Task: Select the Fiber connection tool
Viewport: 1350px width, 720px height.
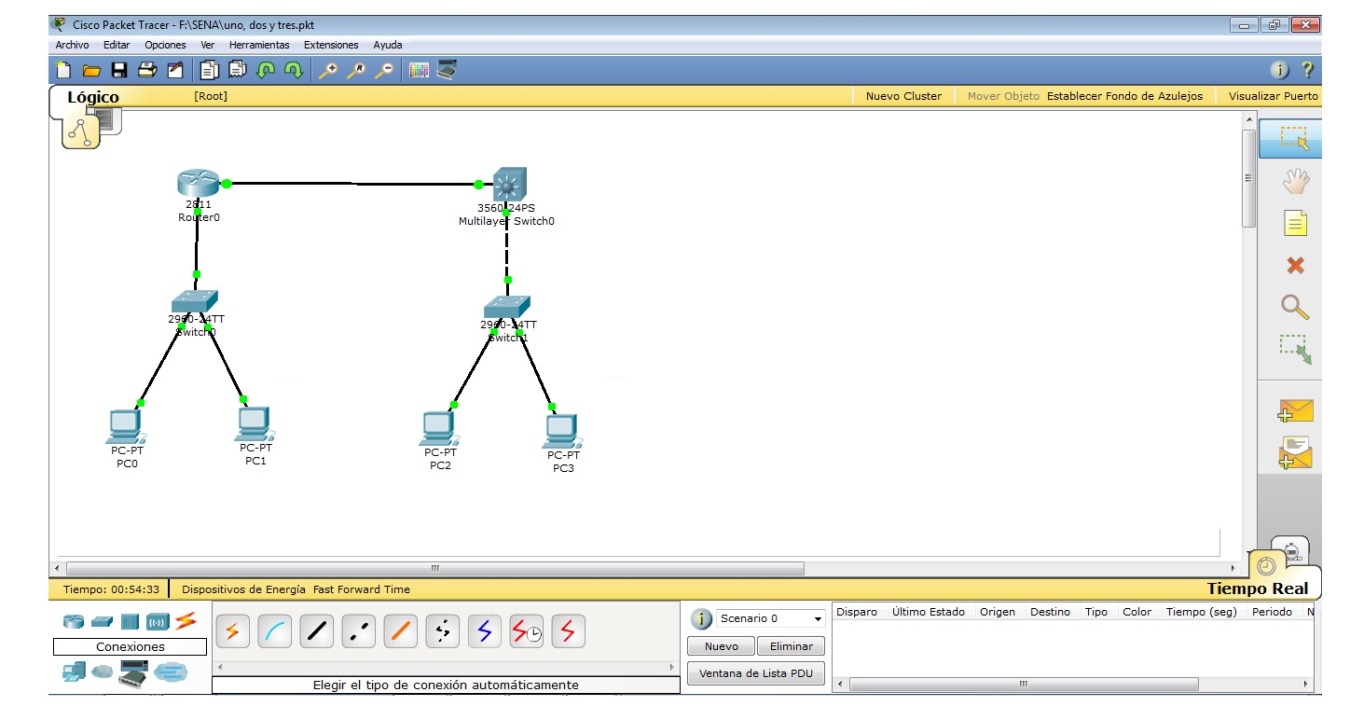Action: [400, 631]
